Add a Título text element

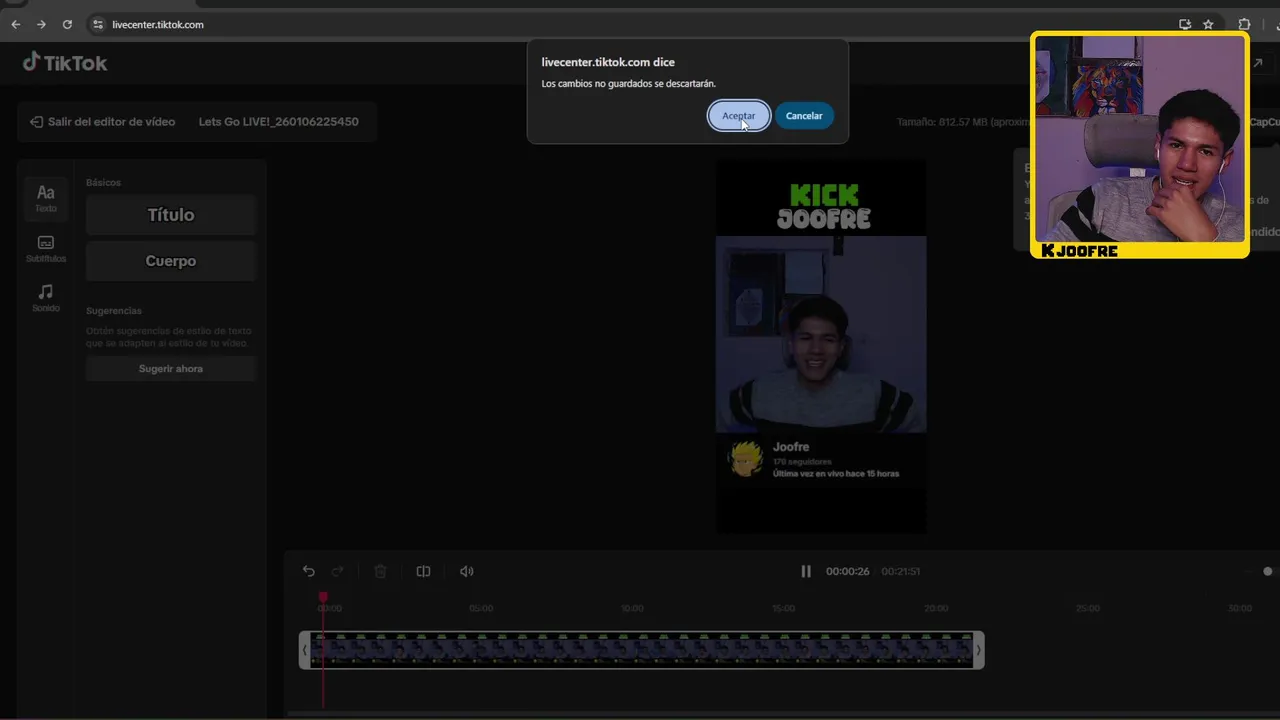171,215
